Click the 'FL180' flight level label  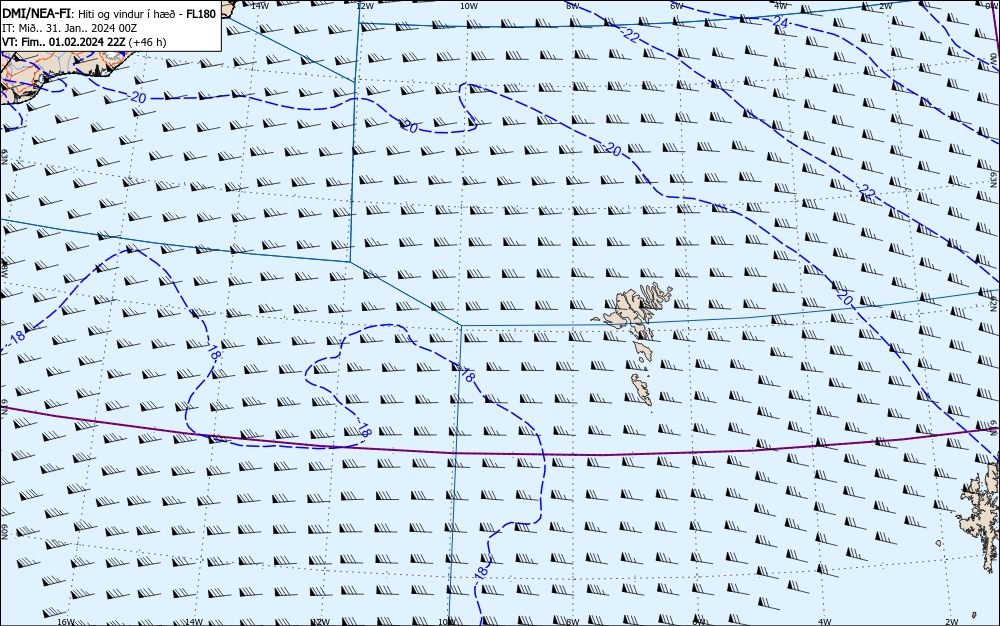point(201,13)
